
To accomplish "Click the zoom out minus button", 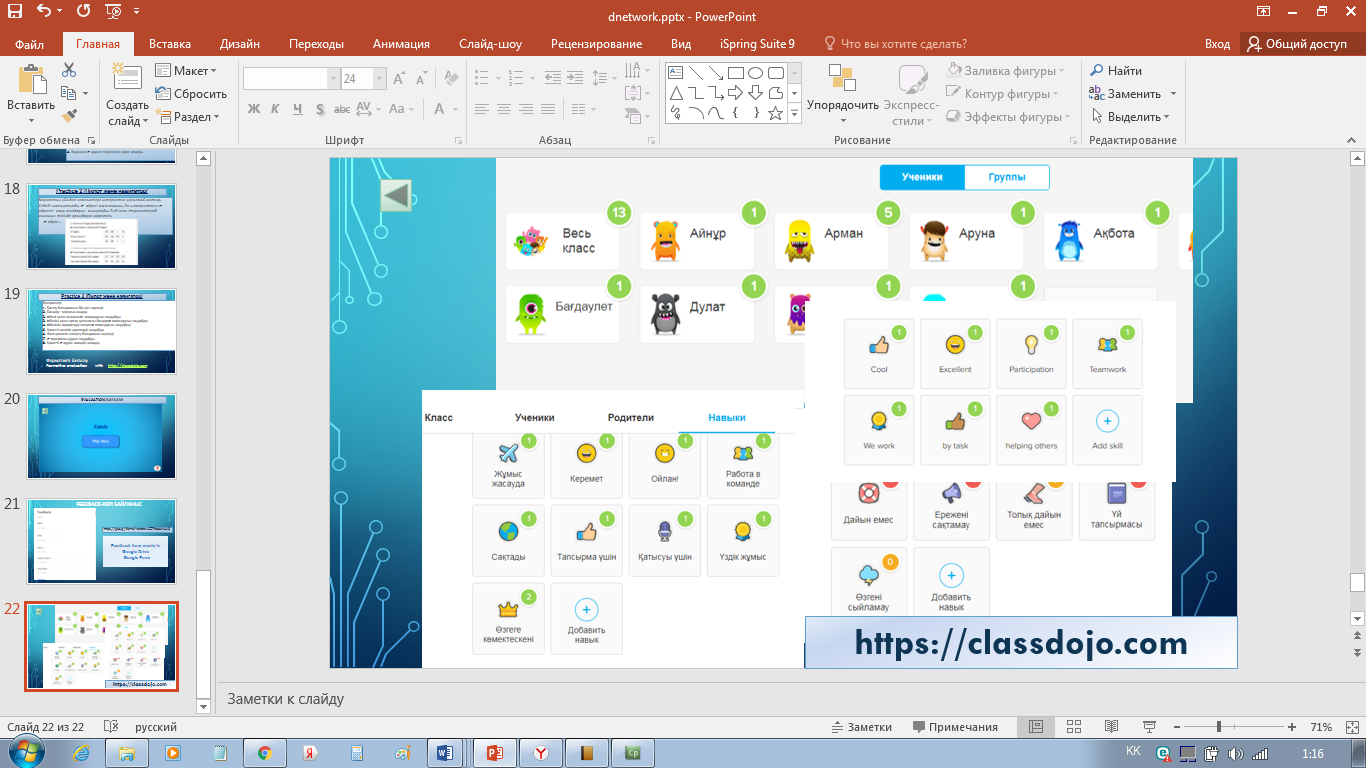I will point(1175,727).
